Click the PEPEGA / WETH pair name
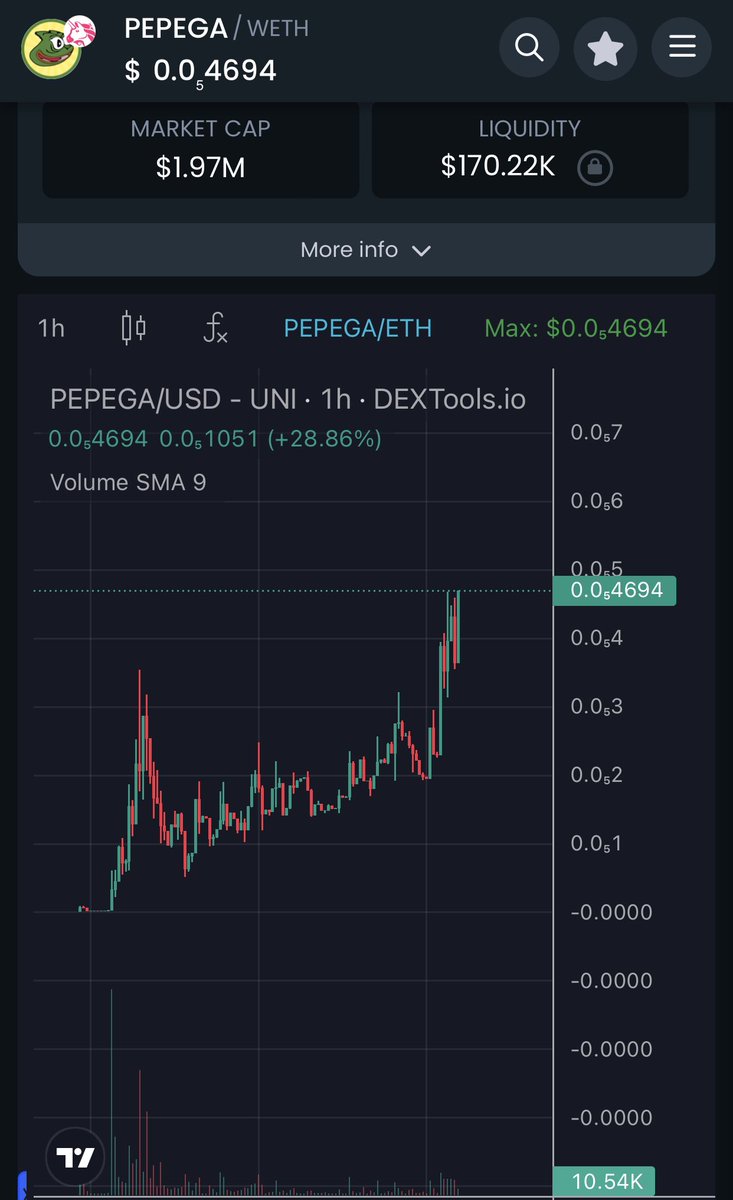The image size is (733, 1200). point(216,28)
